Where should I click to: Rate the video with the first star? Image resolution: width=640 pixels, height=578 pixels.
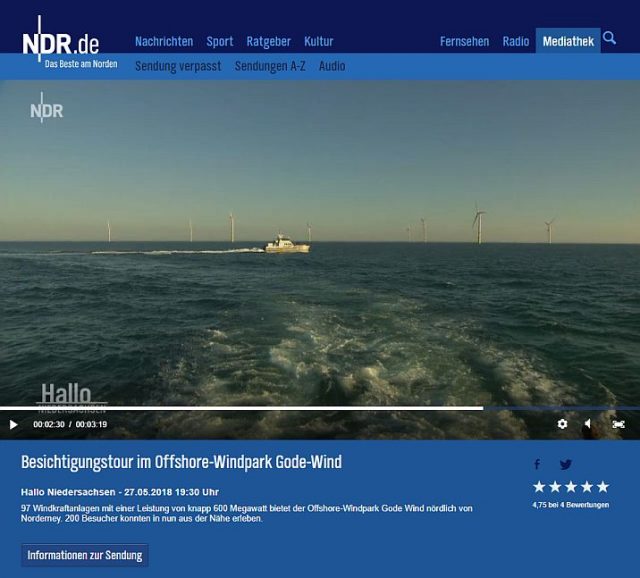click(539, 487)
